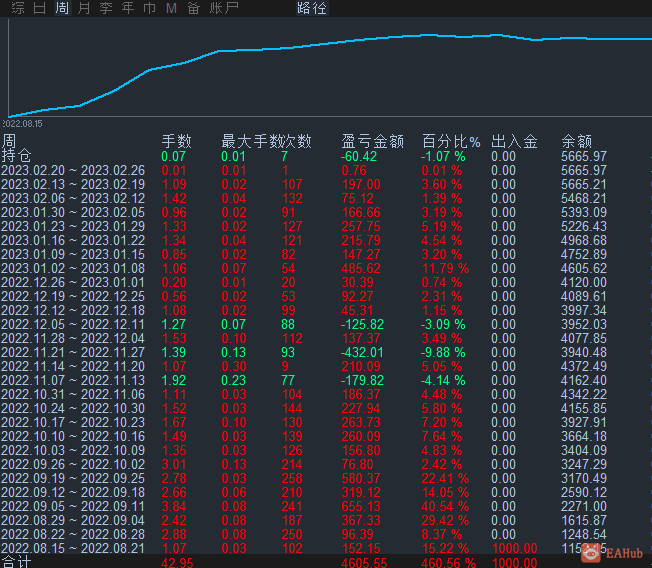Image resolution: width=652 pixels, height=568 pixels.
Task: Open the 备 notes tab
Action: pyautogui.click(x=193, y=8)
